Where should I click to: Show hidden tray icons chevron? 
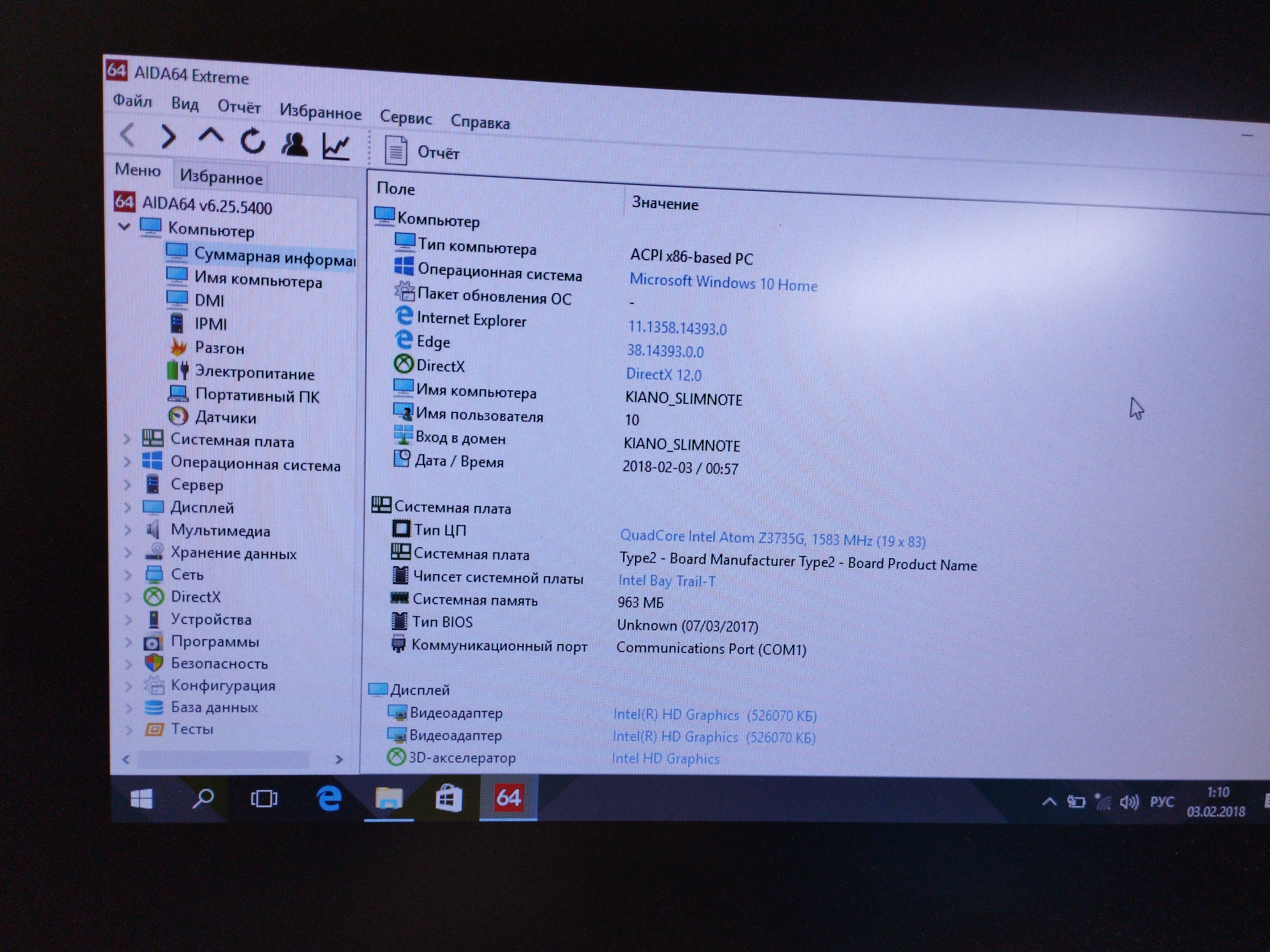tap(1049, 802)
